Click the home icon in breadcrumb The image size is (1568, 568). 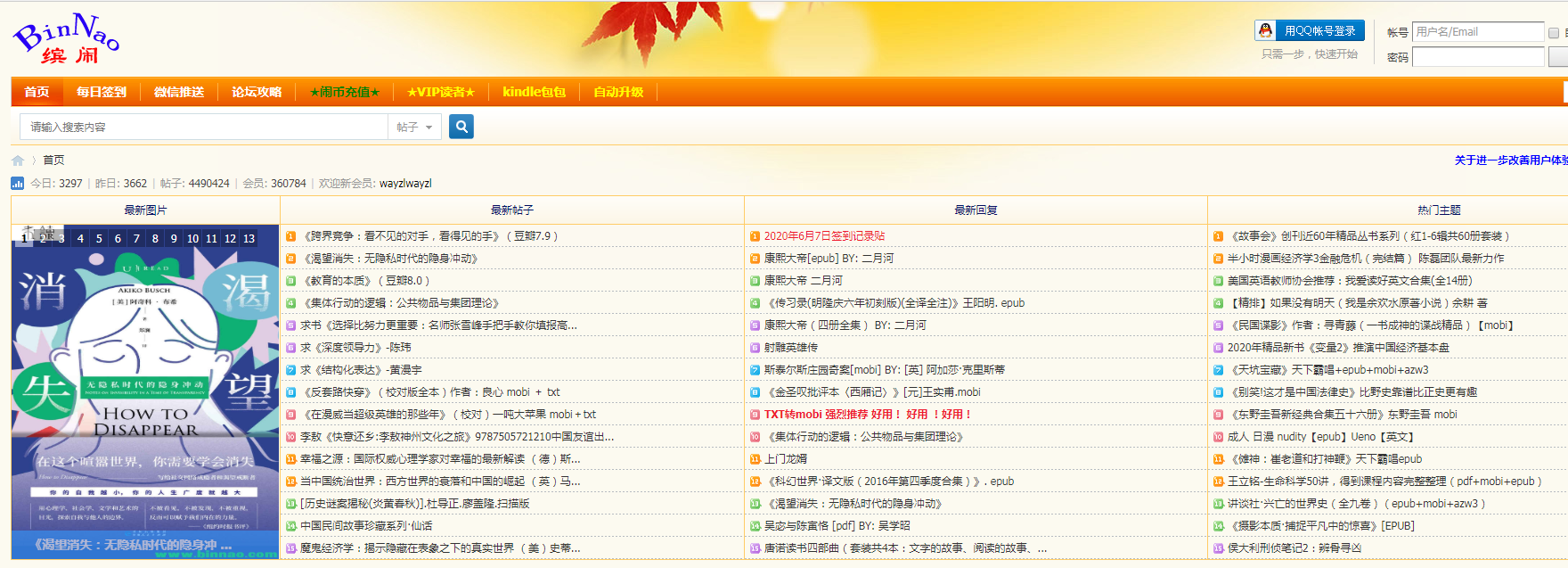point(18,161)
